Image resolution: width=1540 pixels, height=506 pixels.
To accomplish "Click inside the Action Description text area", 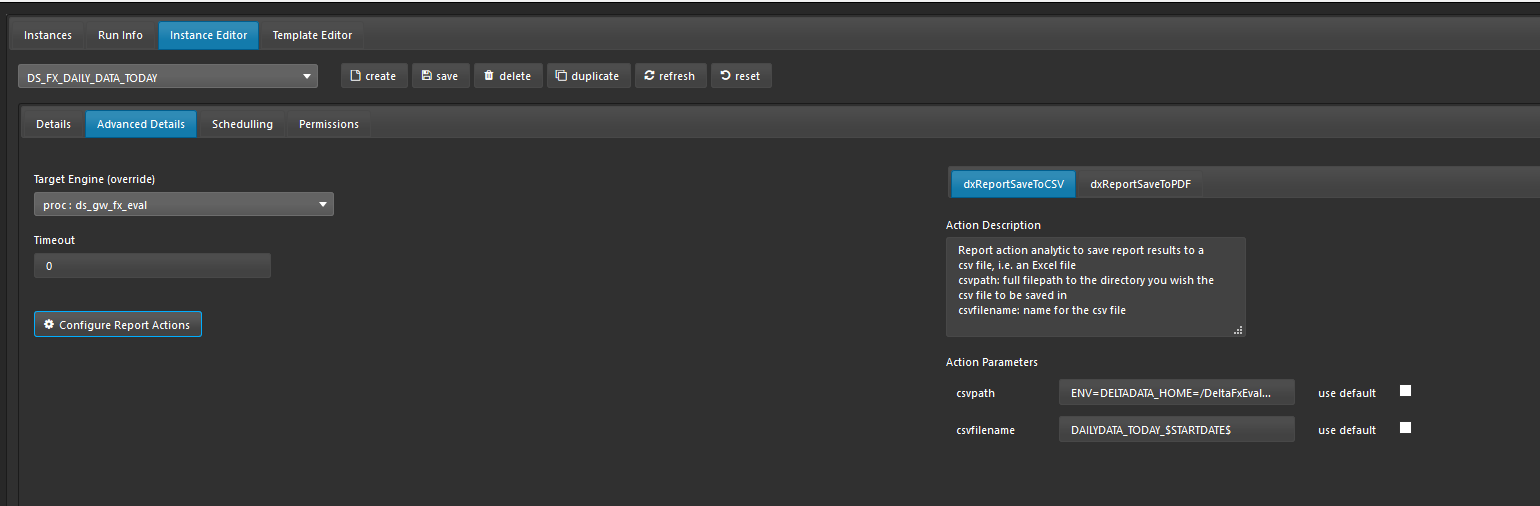I will [1096, 287].
